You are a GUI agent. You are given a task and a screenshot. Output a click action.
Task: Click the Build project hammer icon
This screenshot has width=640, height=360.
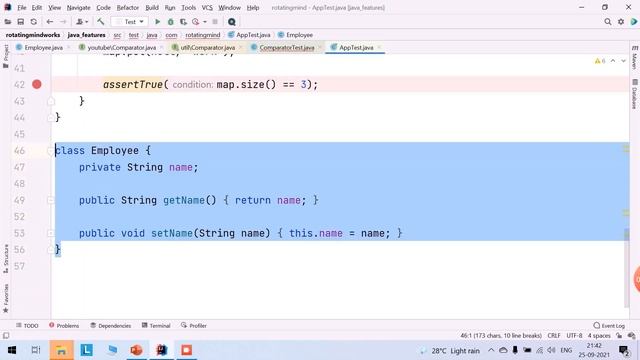coord(100,22)
